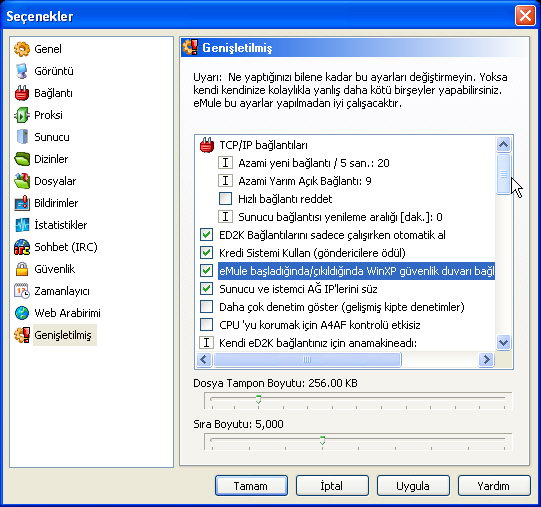
Task: Toggle Hızlı bağlantı reddet checkbox
Action: 225,199
